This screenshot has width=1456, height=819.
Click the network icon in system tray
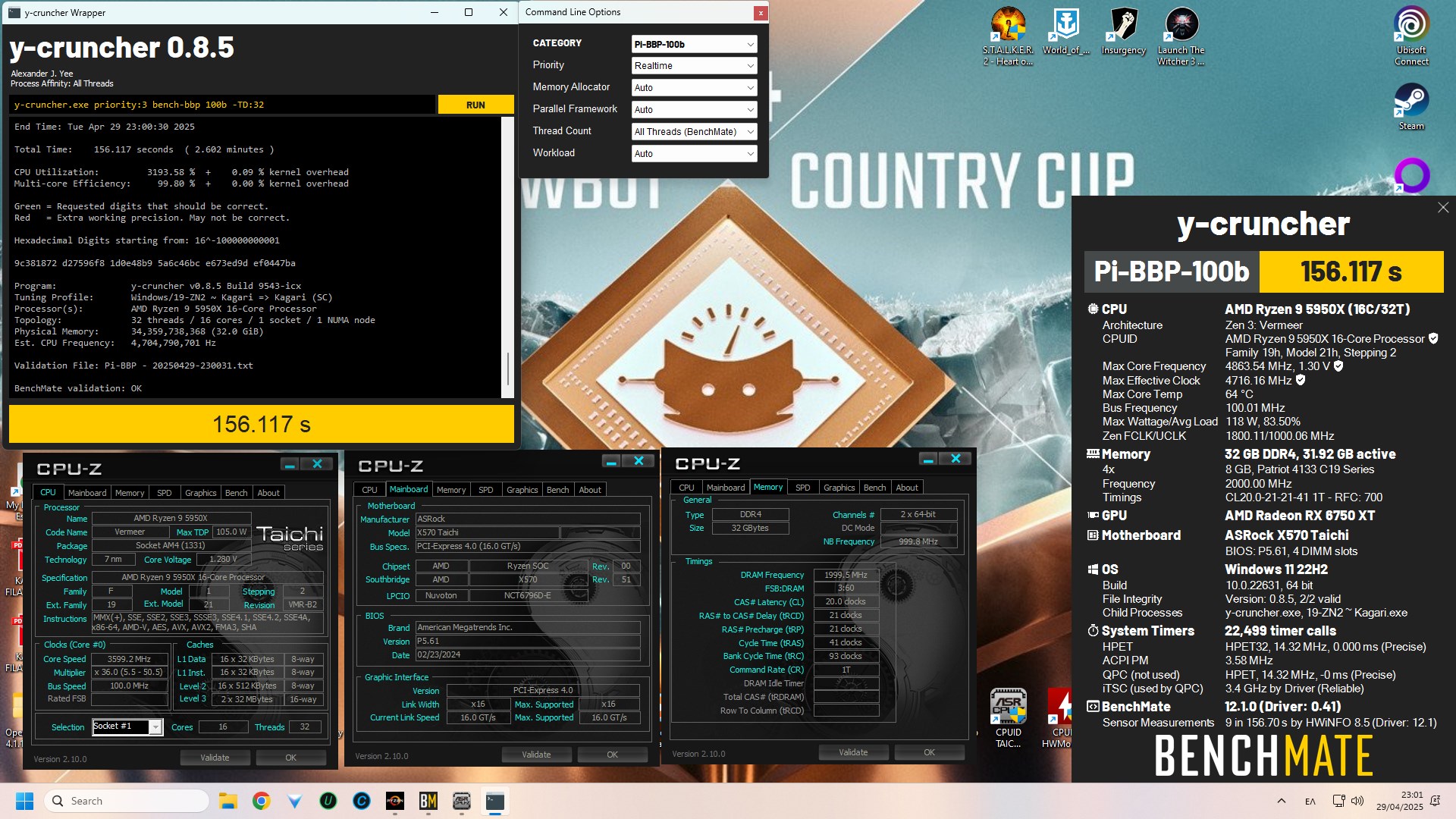pyautogui.click(x=1338, y=801)
